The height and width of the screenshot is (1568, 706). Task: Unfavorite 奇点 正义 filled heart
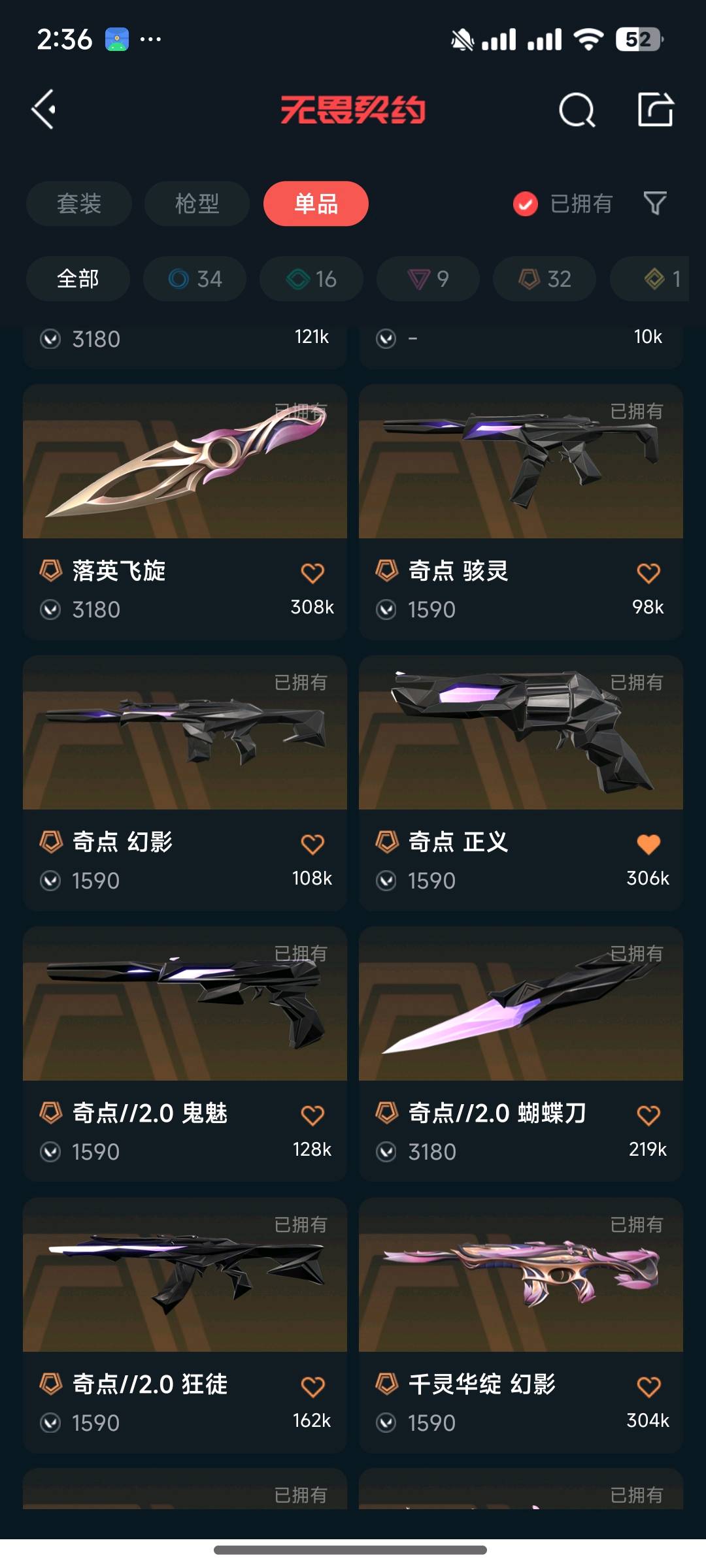pyautogui.click(x=648, y=844)
